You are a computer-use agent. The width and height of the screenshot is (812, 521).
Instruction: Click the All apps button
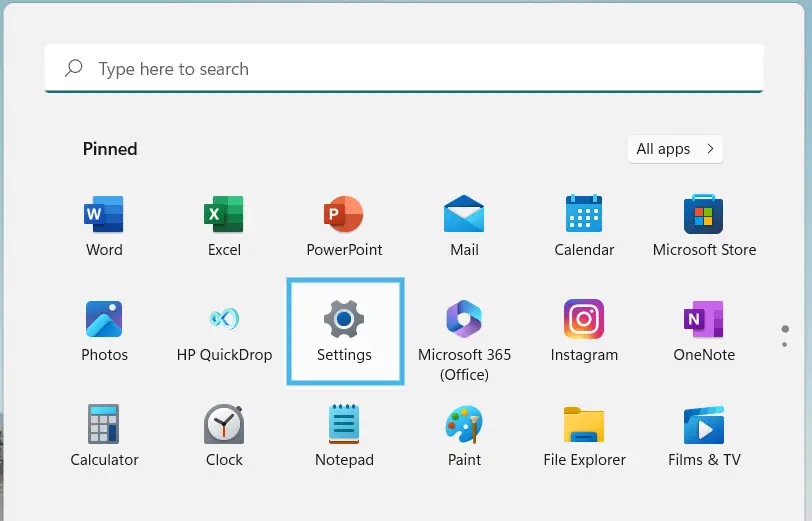675,149
